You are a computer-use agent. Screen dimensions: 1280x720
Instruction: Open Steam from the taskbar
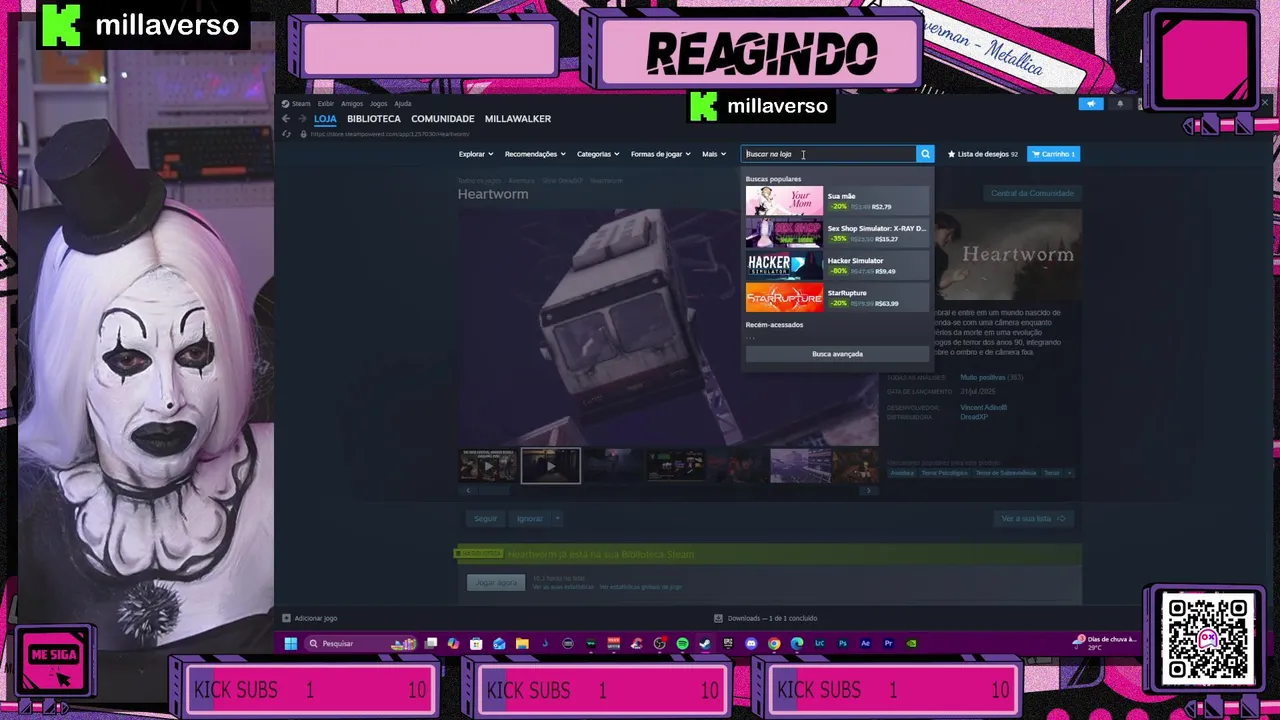pos(705,643)
